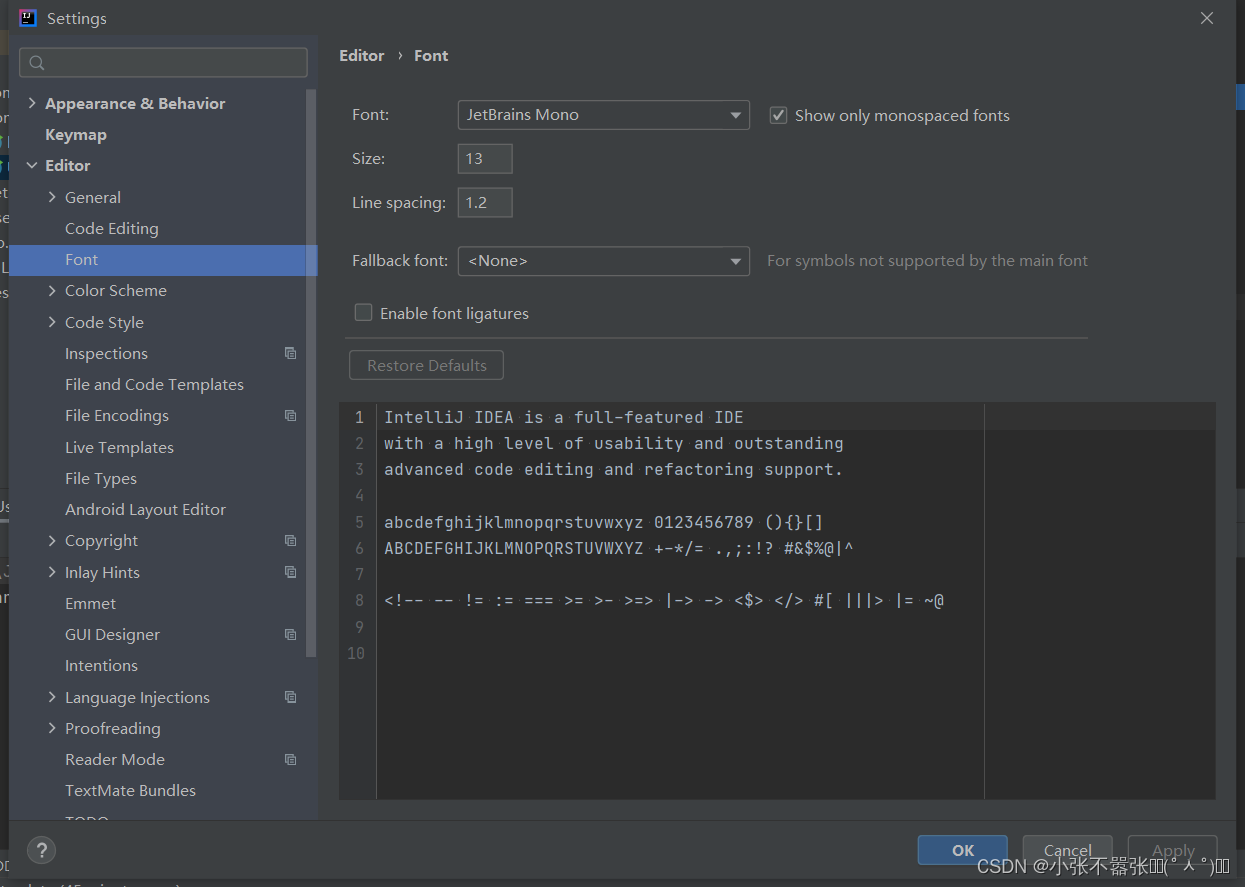The width and height of the screenshot is (1245, 887).
Task: Click the project-level icon beside Language Injections
Action: tap(290, 697)
